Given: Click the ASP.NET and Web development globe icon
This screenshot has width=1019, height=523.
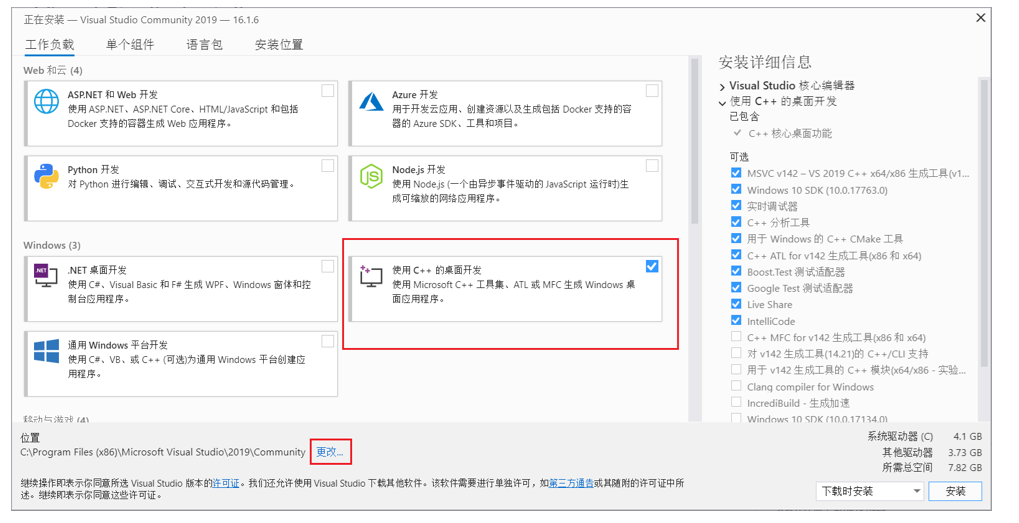Looking at the screenshot, I should (x=46, y=101).
